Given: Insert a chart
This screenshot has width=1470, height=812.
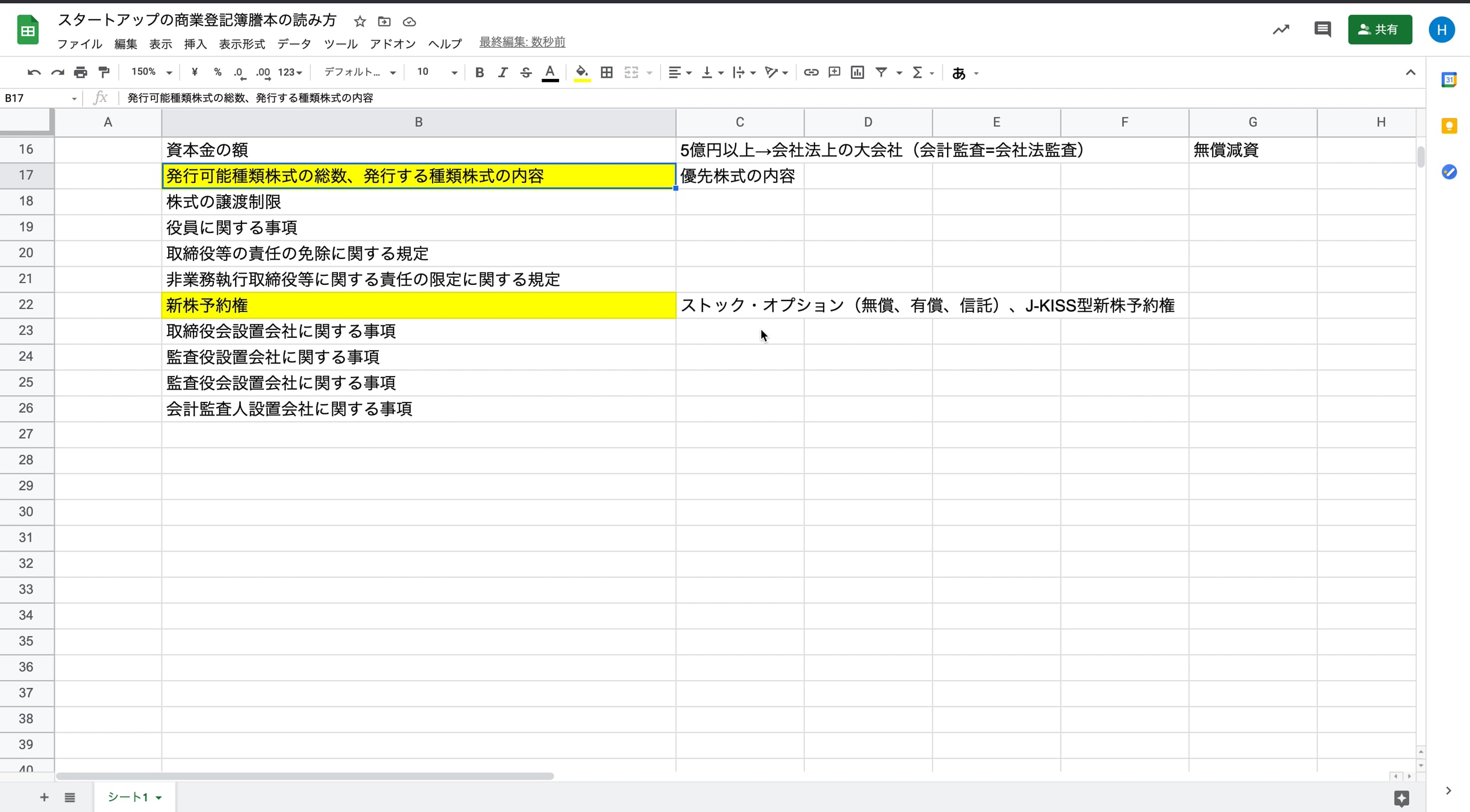Looking at the screenshot, I should tap(857, 72).
